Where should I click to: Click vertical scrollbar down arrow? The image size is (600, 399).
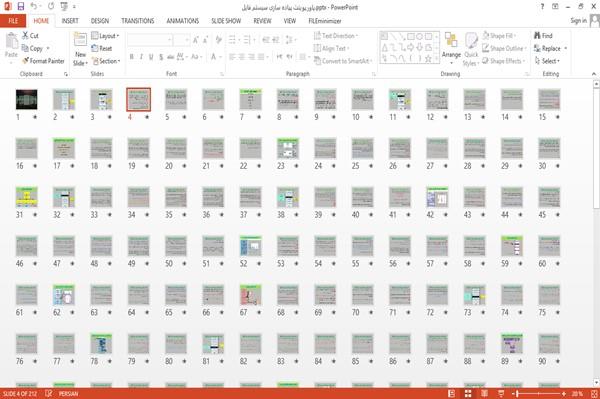click(596, 382)
